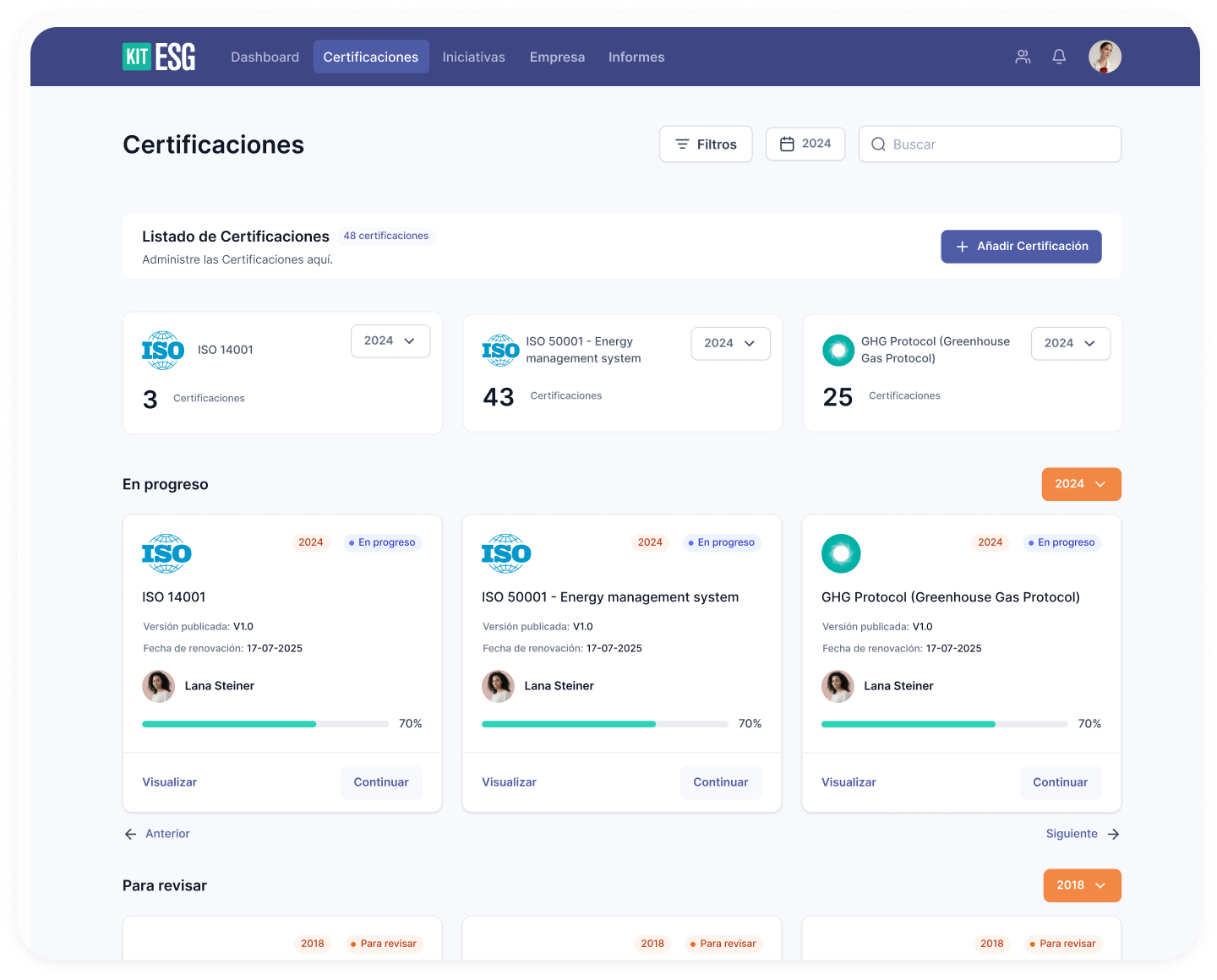Click into the Buscar search field

tap(997, 144)
